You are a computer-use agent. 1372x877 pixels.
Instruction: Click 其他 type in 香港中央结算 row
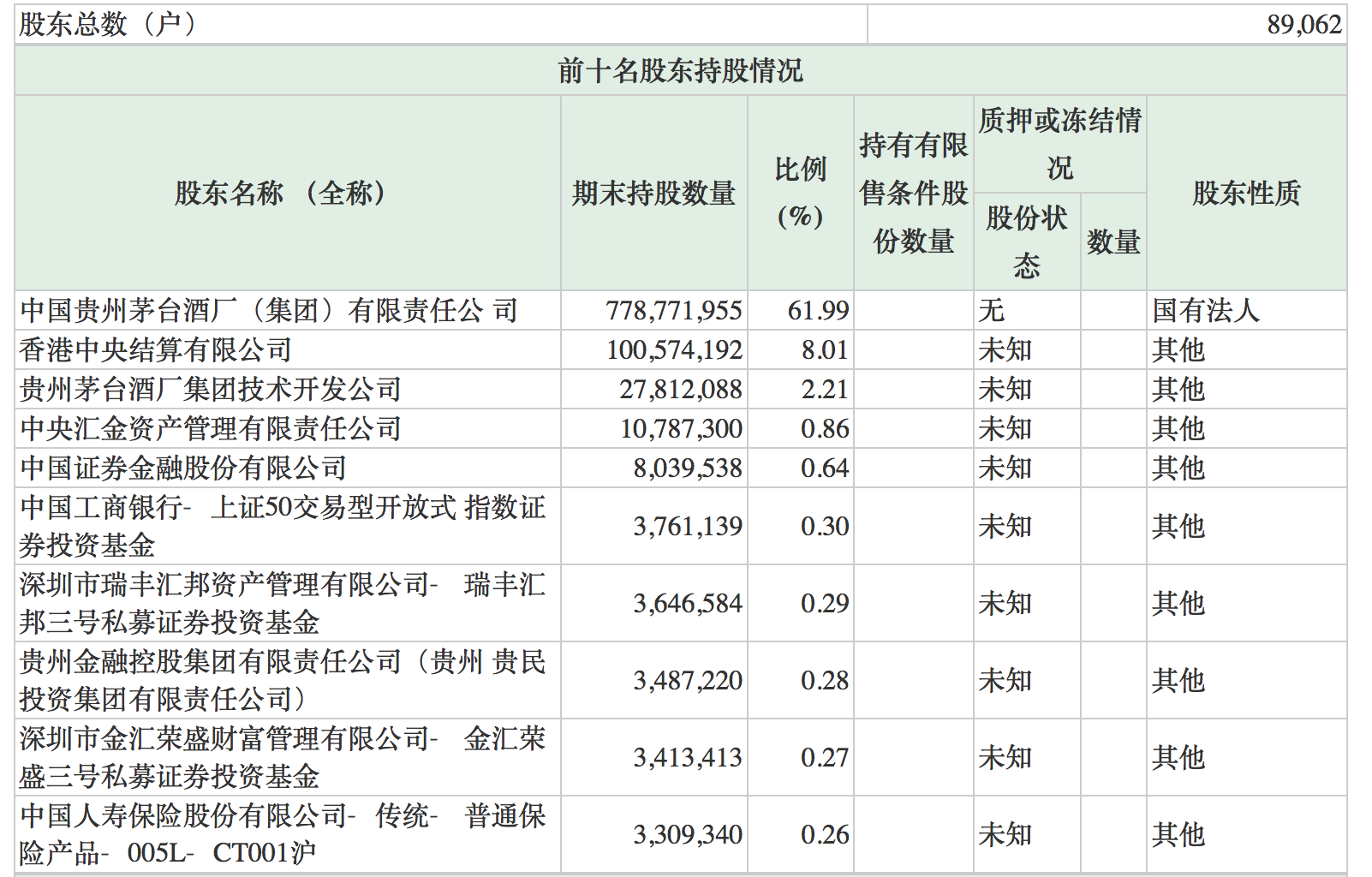pyautogui.click(x=1178, y=349)
